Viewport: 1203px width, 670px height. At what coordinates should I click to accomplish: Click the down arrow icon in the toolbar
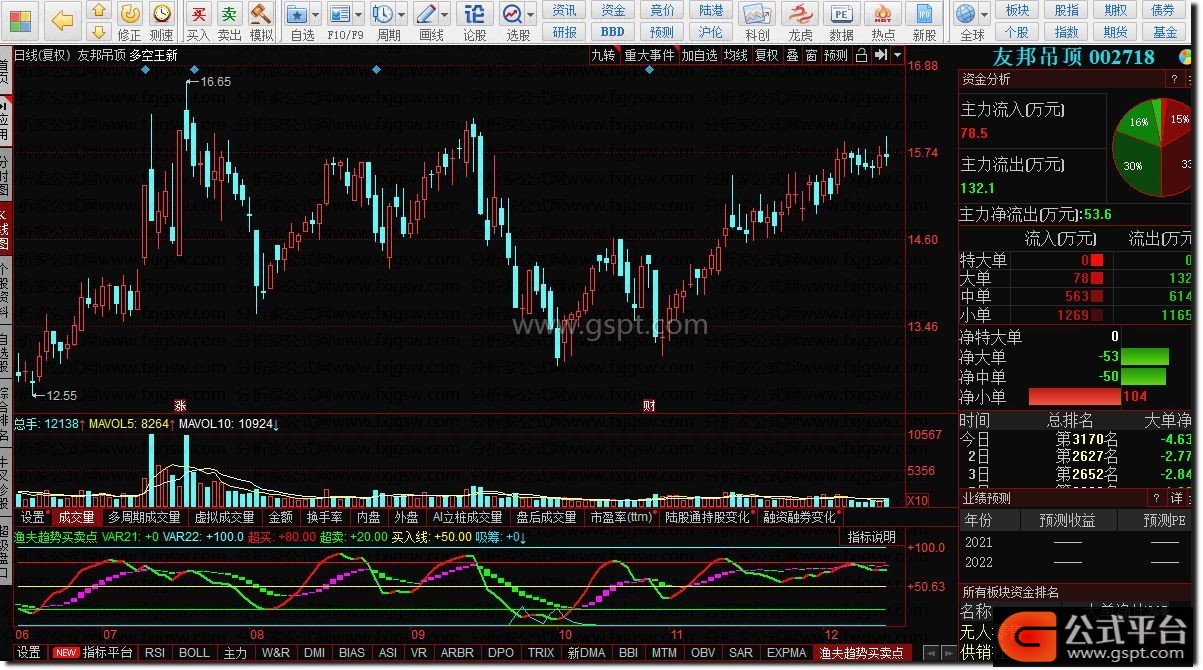pos(98,32)
